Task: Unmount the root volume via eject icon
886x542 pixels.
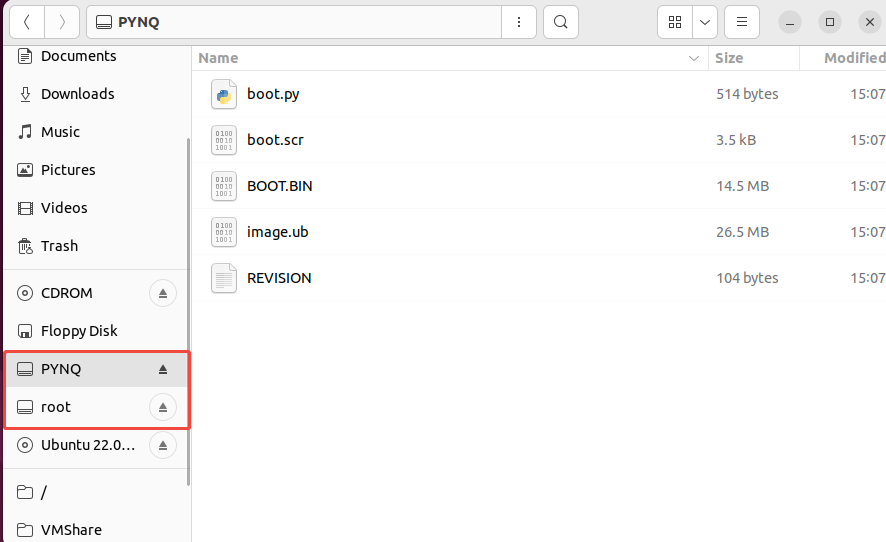Action: pos(163,407)
